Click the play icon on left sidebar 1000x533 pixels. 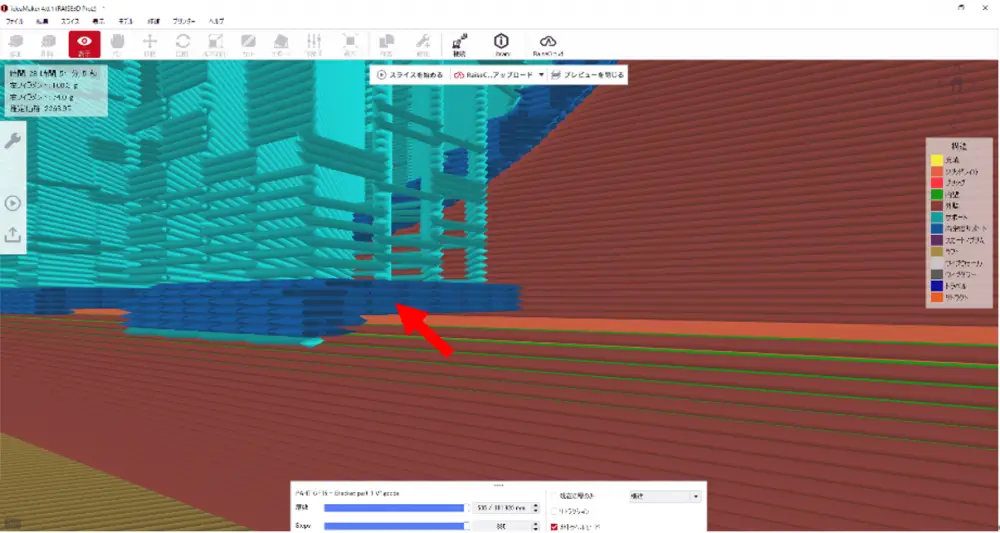[13, 203]
